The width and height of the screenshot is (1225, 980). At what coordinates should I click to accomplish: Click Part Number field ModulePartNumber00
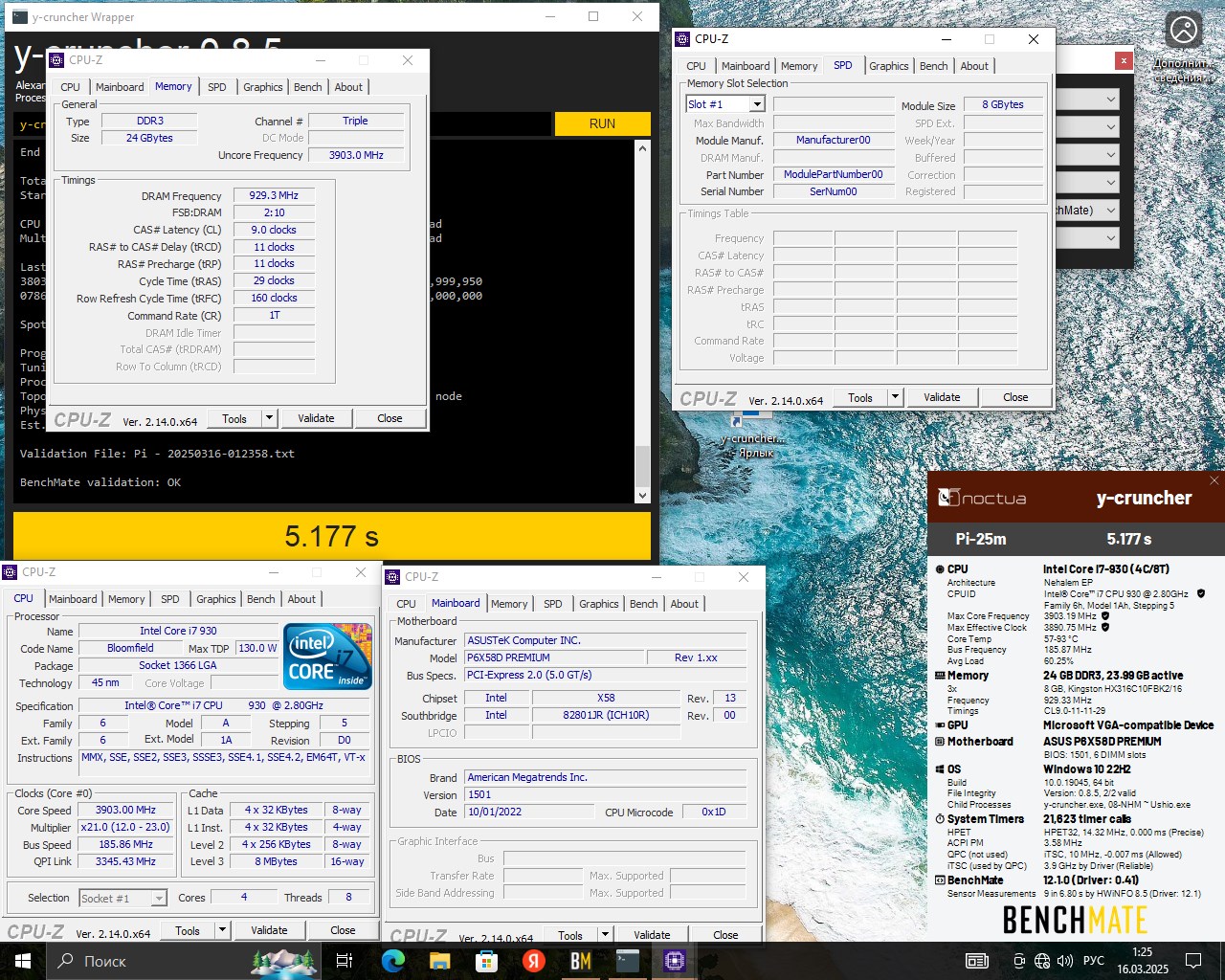[x=834, y=174]
